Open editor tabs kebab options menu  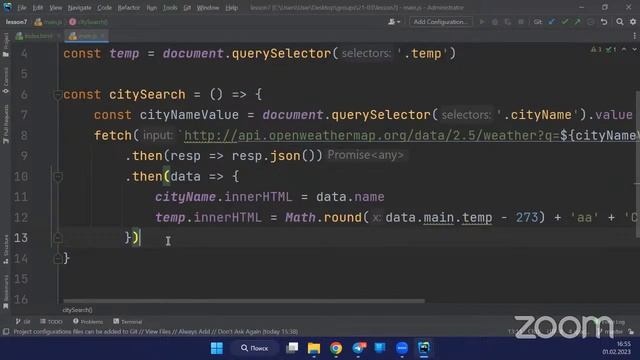(x=634, y=36)
